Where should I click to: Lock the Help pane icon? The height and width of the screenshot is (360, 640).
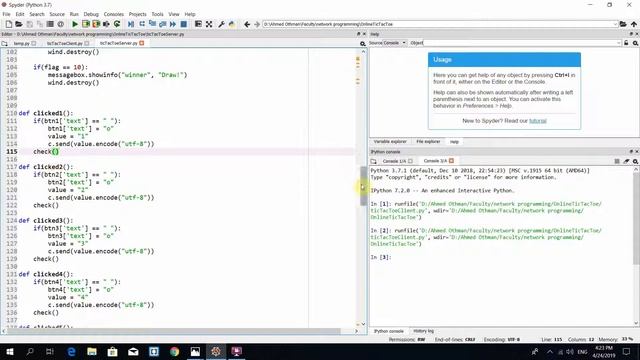tap(626, 43)
